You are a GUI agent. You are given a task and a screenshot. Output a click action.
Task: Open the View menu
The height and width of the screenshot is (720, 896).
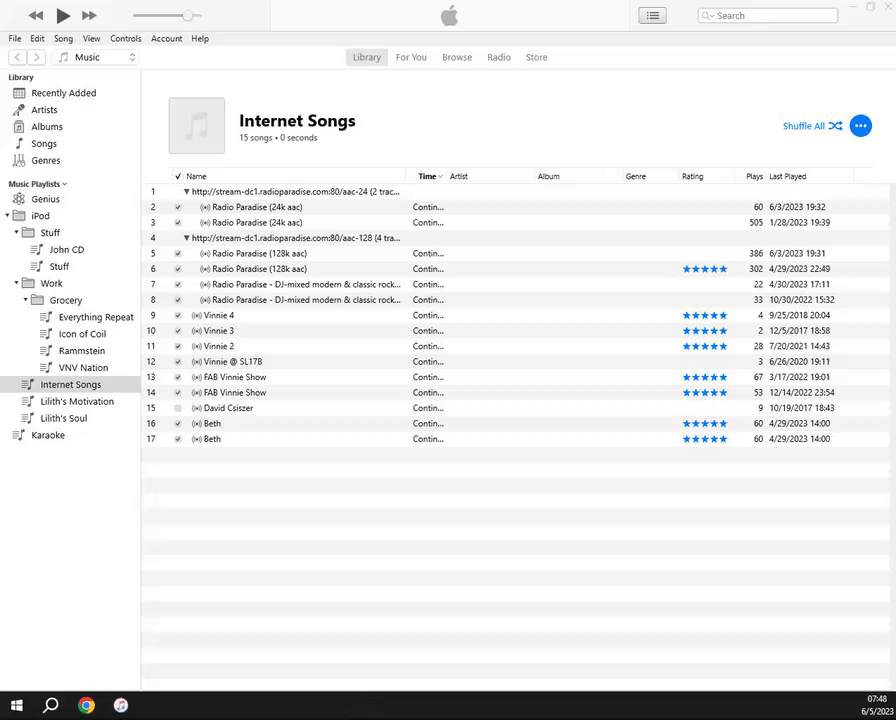[x=91, y=39]
